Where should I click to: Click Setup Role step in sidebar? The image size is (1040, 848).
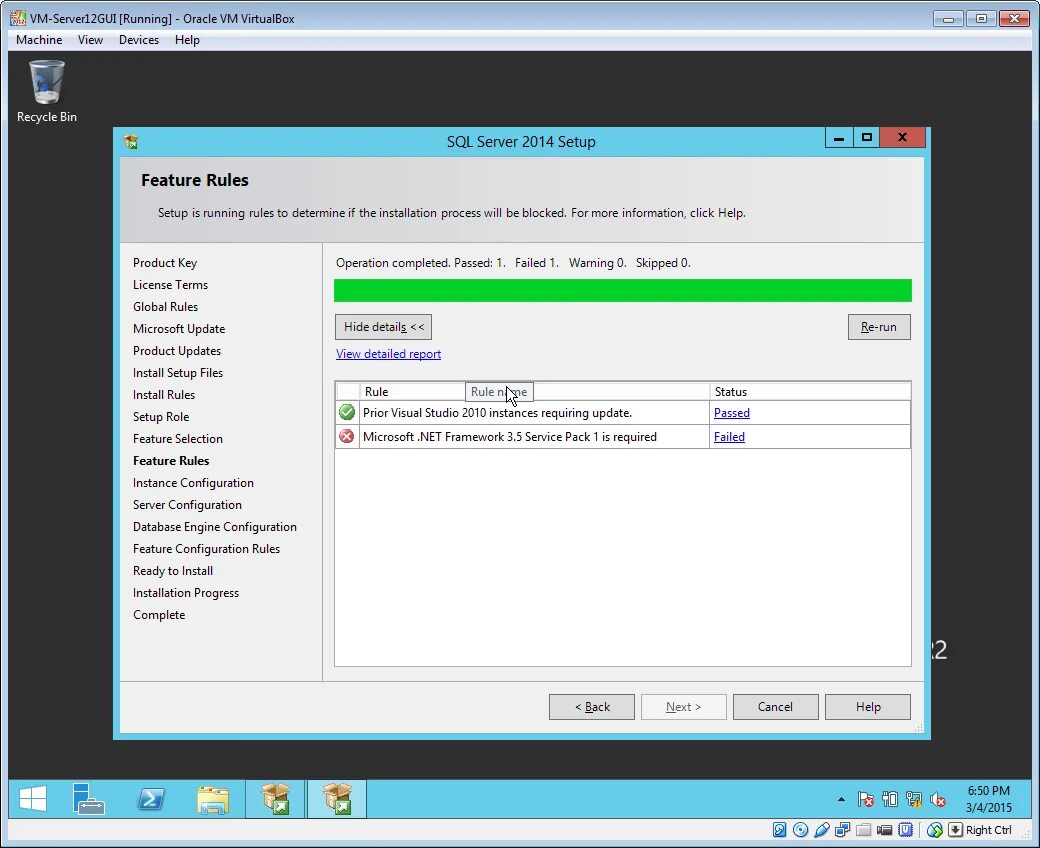click(161, 416)
